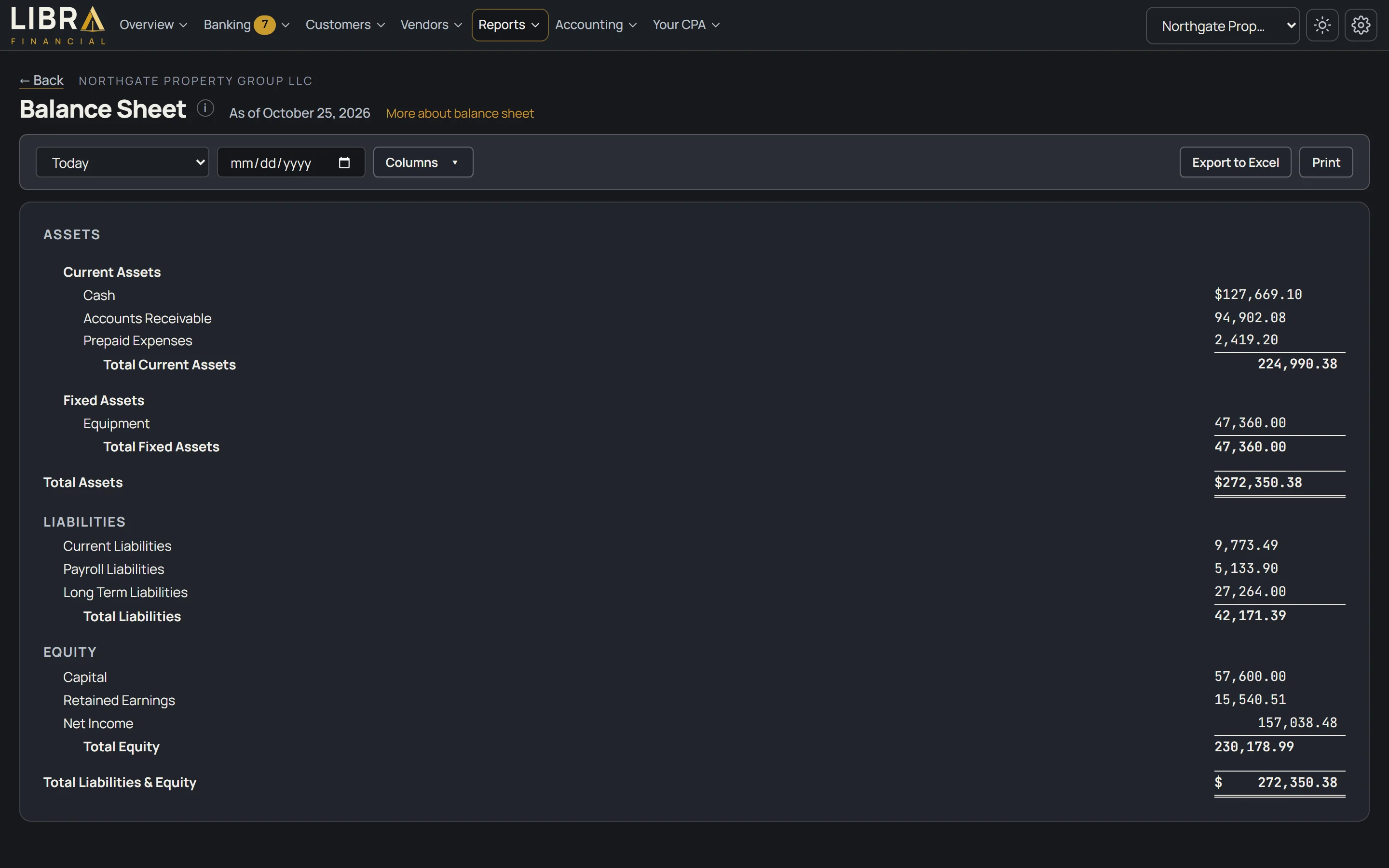Click the info icon beside Balance Sheet

click(x=205, y=108)
